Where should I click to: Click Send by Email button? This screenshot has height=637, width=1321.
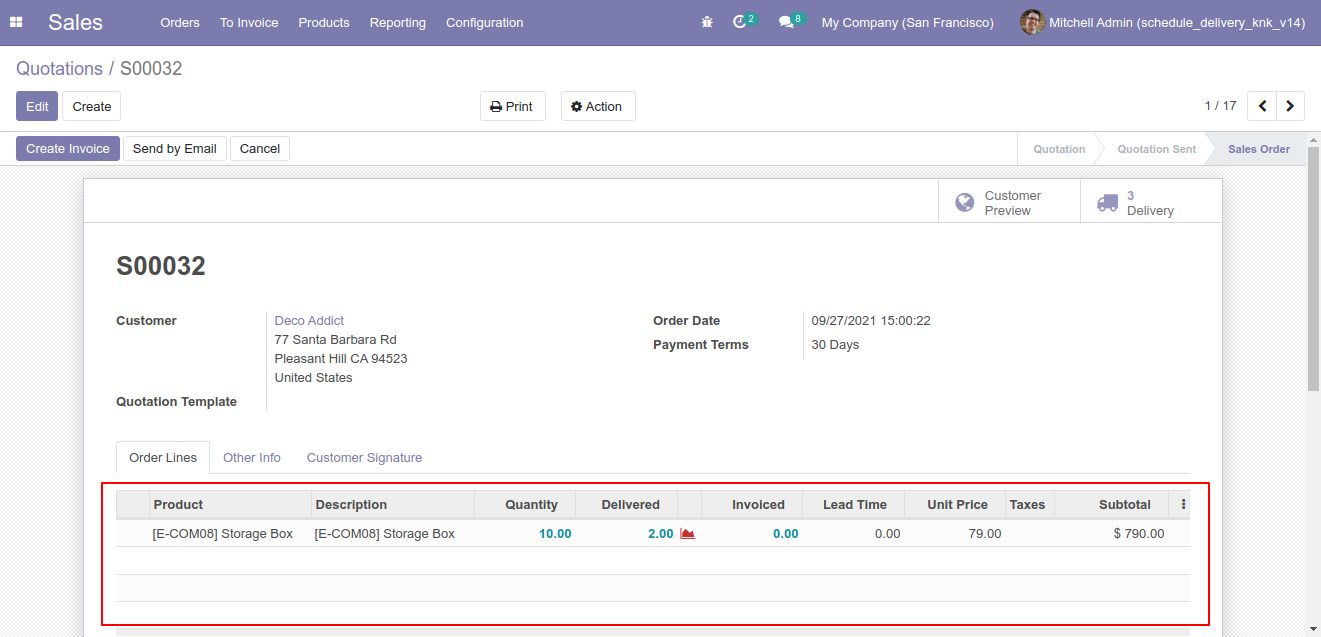click(x=175, y=149)
